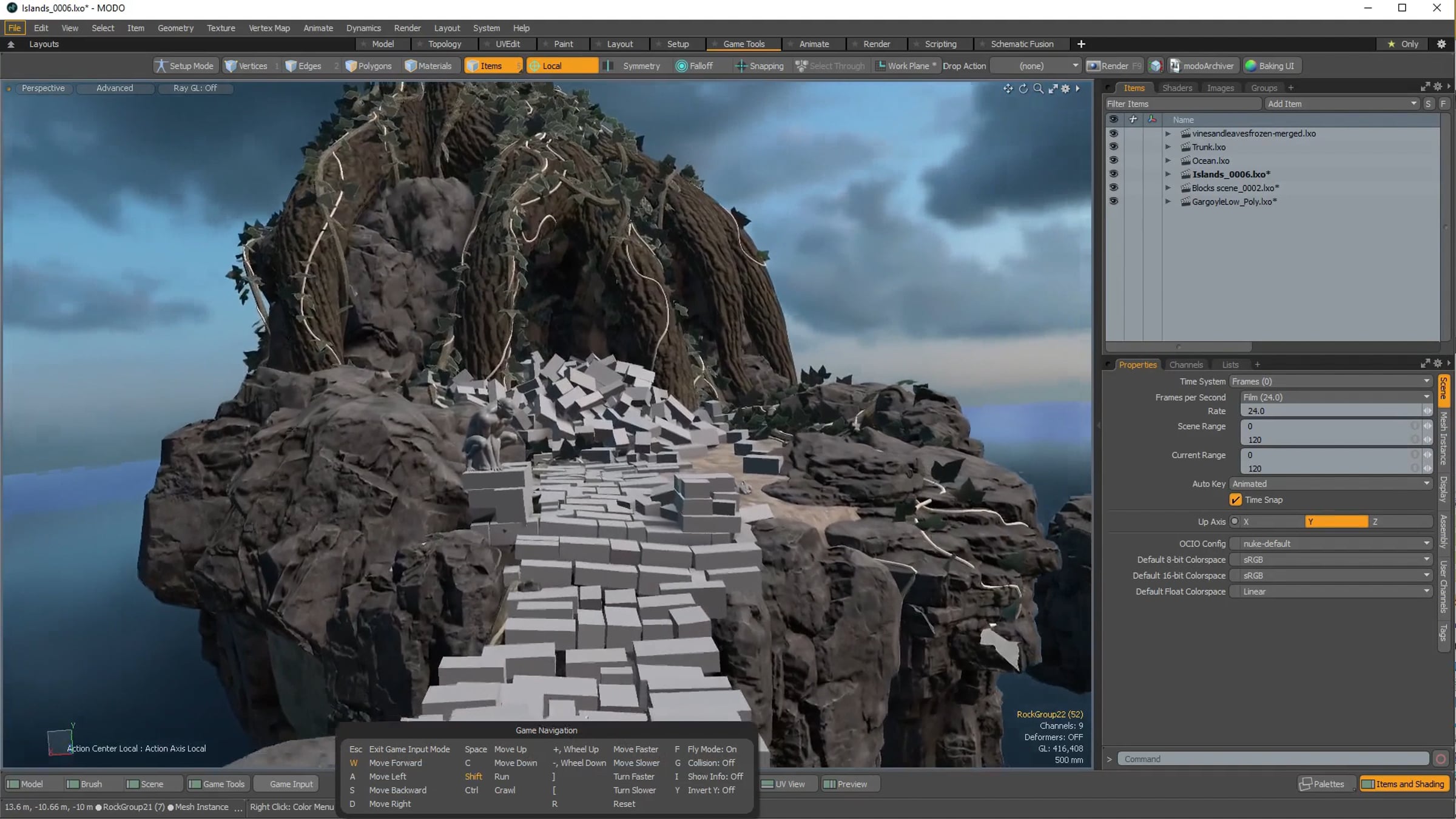Click the Items and Shading button
This screenshot has width=1456, height=819.
(1403, 784)
